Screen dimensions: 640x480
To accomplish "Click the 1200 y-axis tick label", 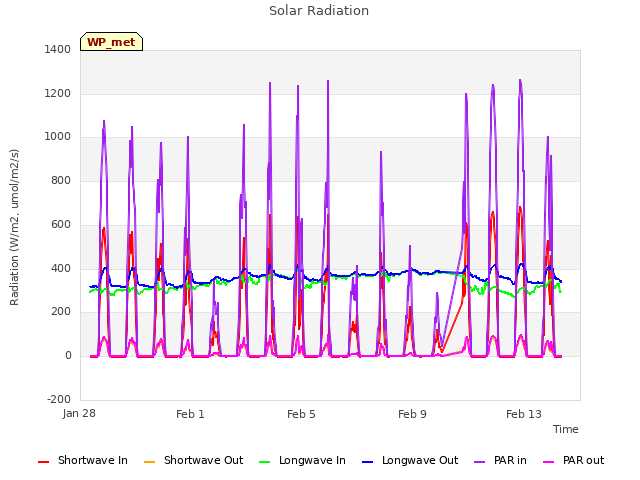I will (x=58, y=93).
